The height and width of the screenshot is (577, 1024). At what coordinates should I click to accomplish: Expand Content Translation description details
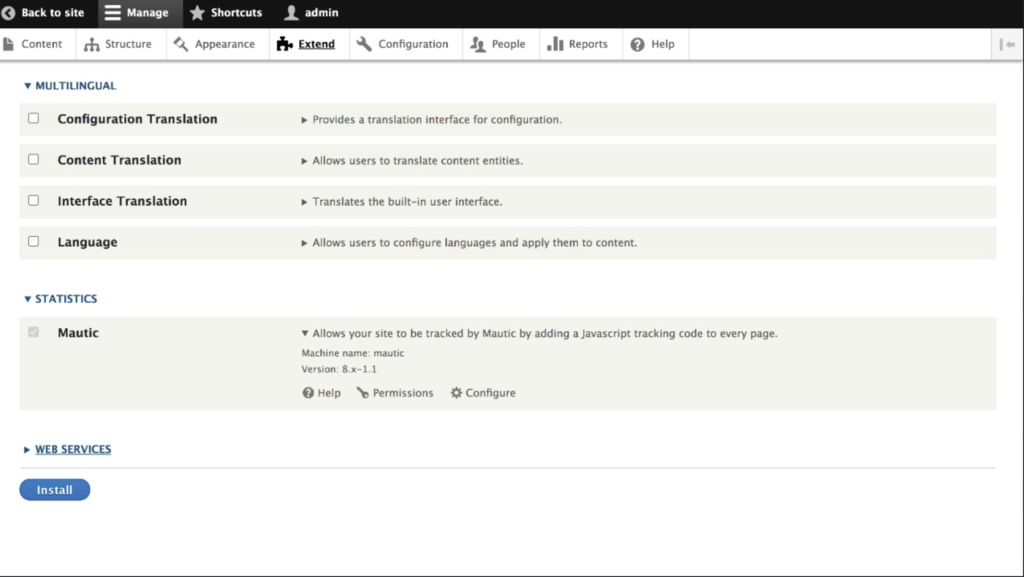coord(304,161)
